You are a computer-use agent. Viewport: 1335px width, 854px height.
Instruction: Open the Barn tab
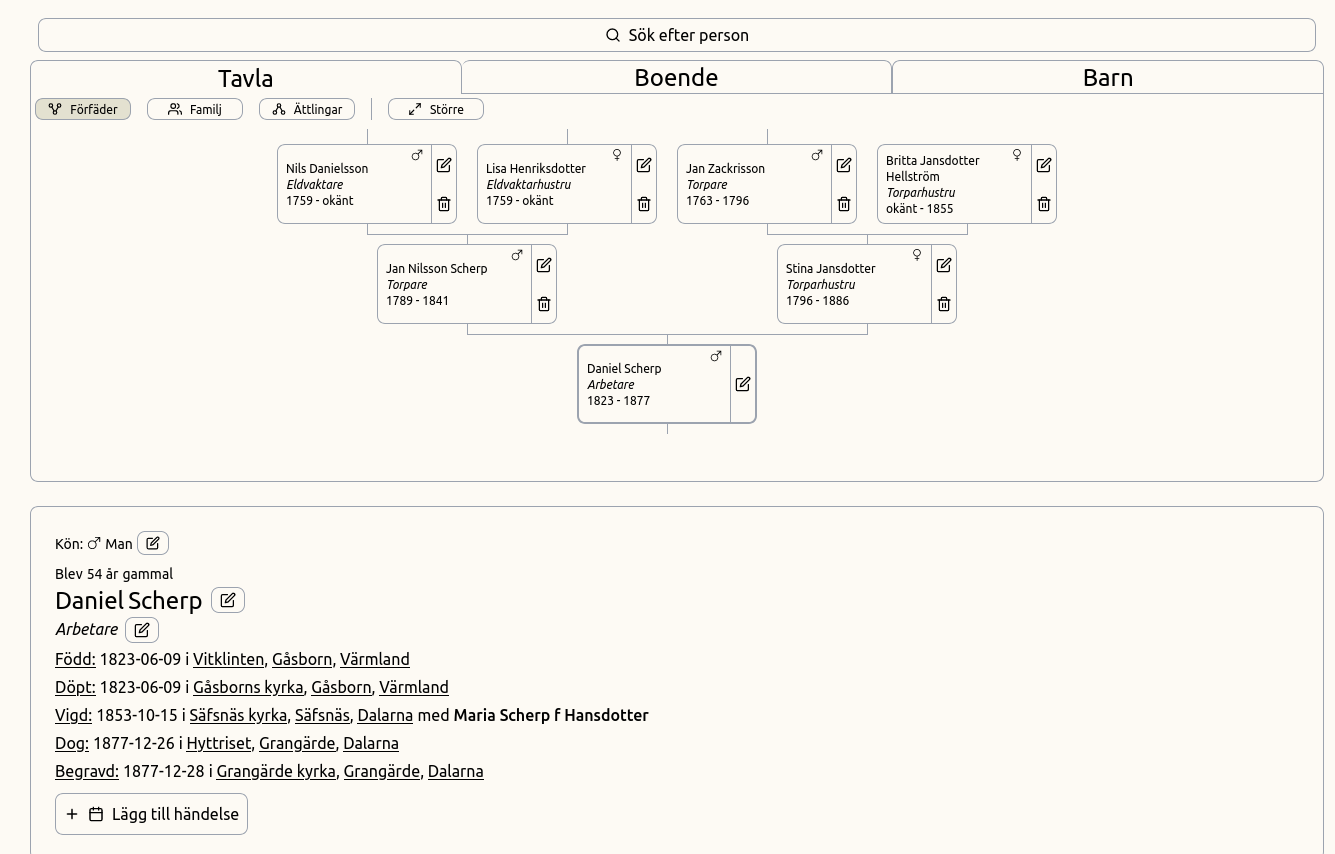click(1107, 78)
